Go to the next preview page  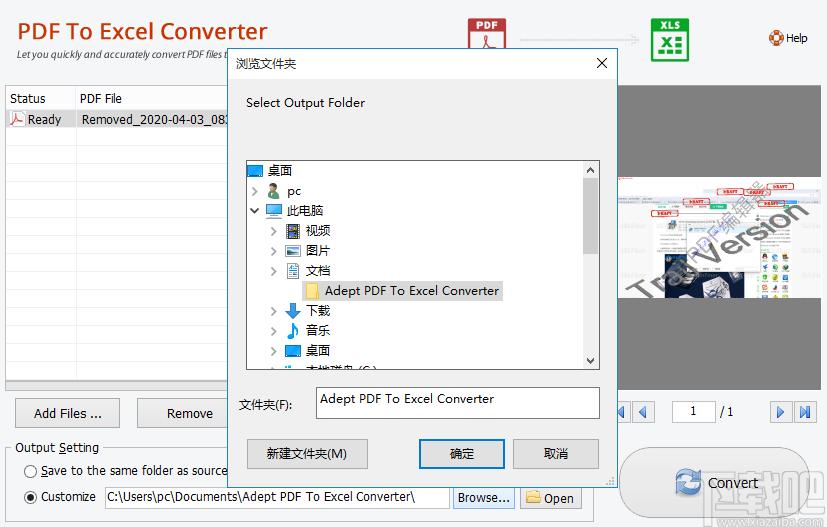tap(780, 412)
